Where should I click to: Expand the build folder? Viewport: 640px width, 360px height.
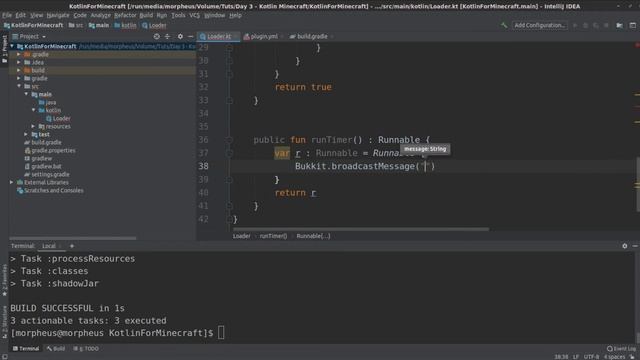pyautogui.click(x=19, y=70)
